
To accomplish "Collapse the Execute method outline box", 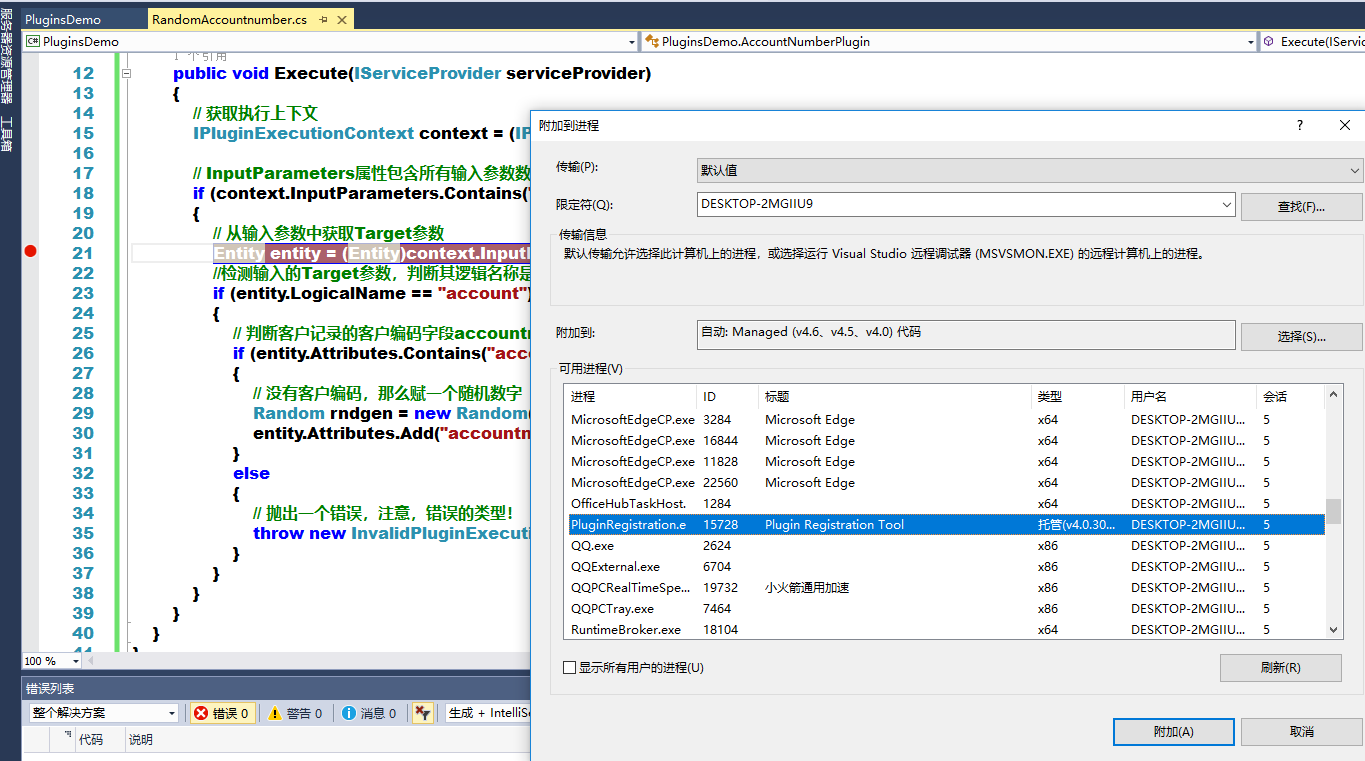I will pyautogui.click(x=126, y=73).
